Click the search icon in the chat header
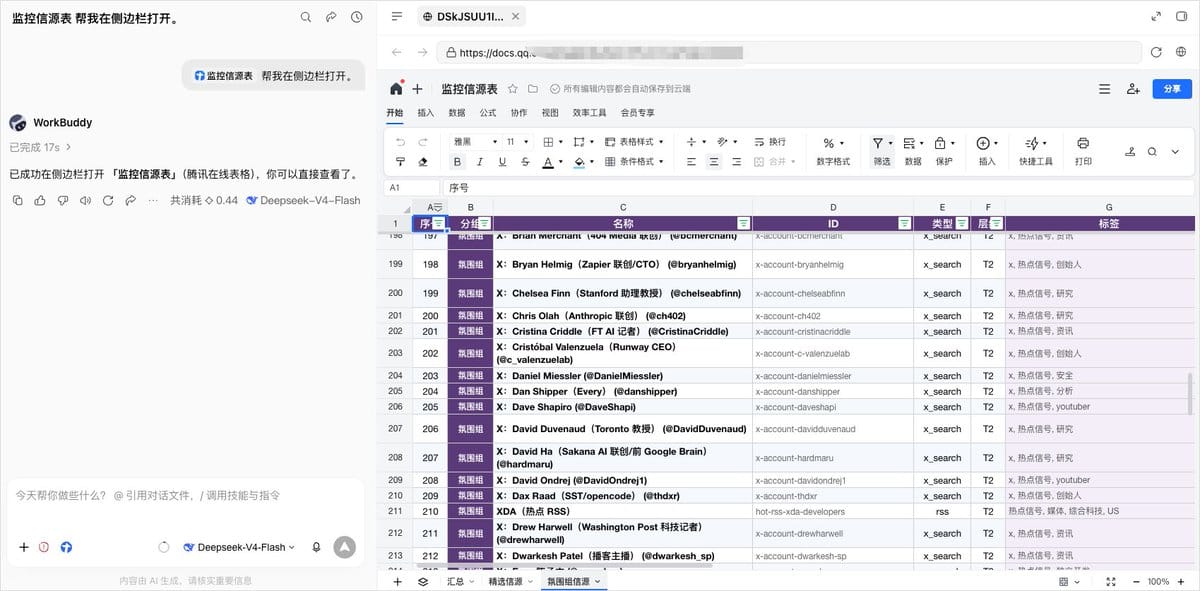This screenshot has height=591, width=1200. pyautogui.click(x=306, y=17)
